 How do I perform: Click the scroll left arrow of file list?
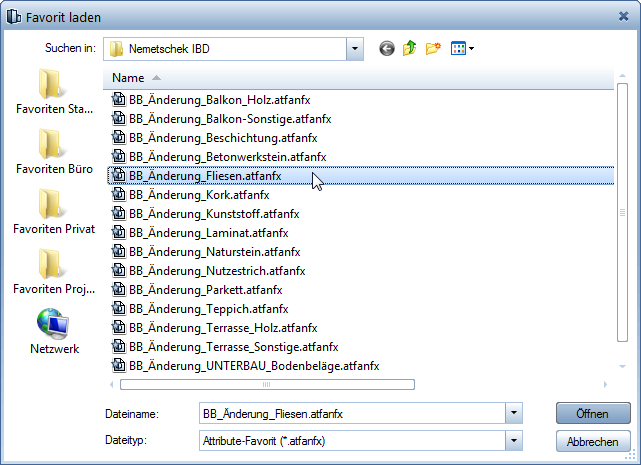click(x=112, y=384)
